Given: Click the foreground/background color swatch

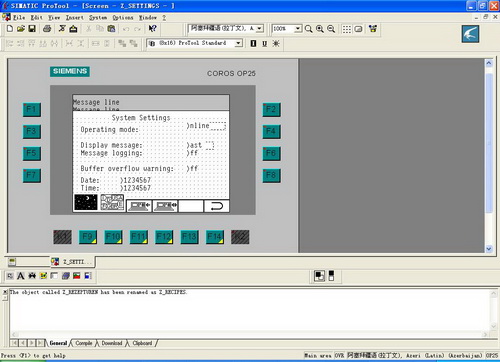Looking at the screenshot, I should [319, 276].
